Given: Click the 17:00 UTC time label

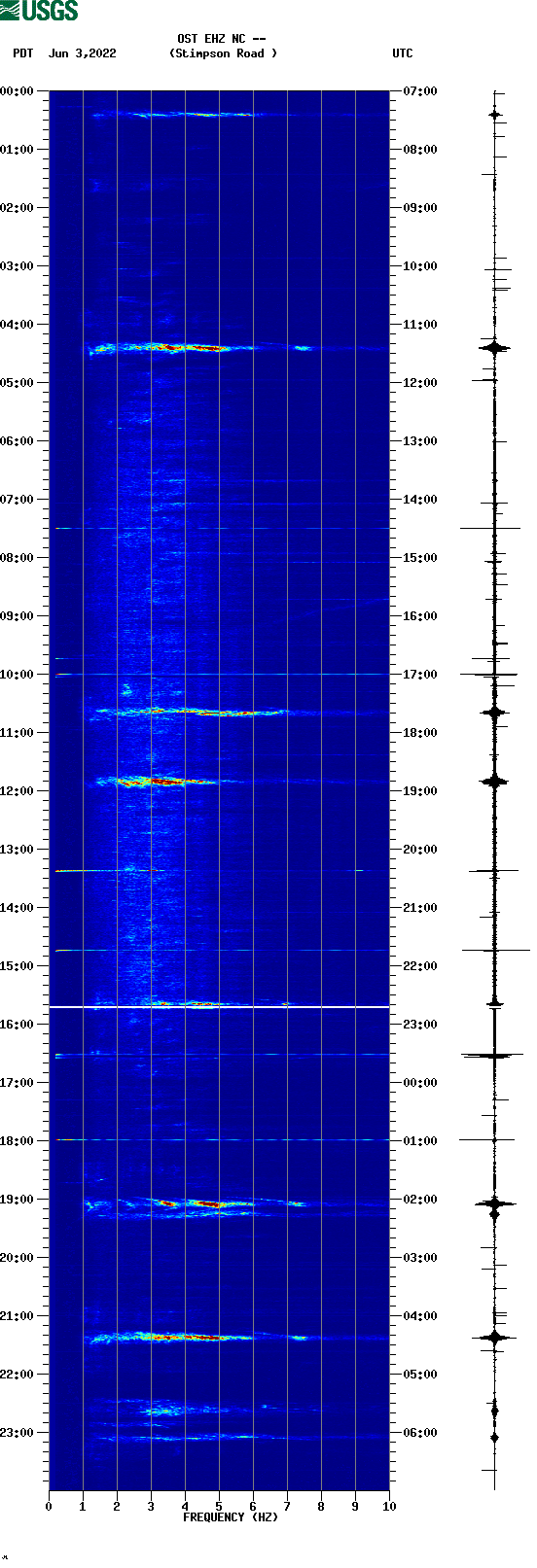Looking at the screenshot, I should click(x=420, y=675).
